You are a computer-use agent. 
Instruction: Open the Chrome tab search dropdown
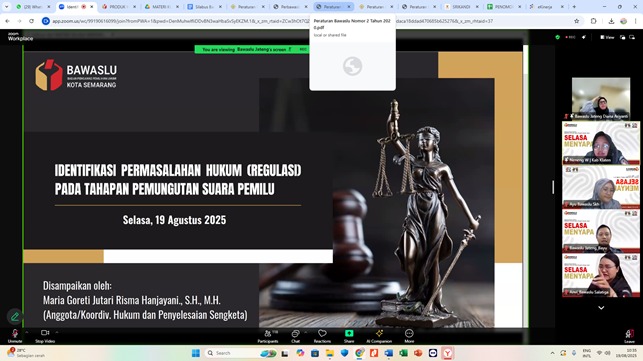pyautogui.click(x=6, y=7)
